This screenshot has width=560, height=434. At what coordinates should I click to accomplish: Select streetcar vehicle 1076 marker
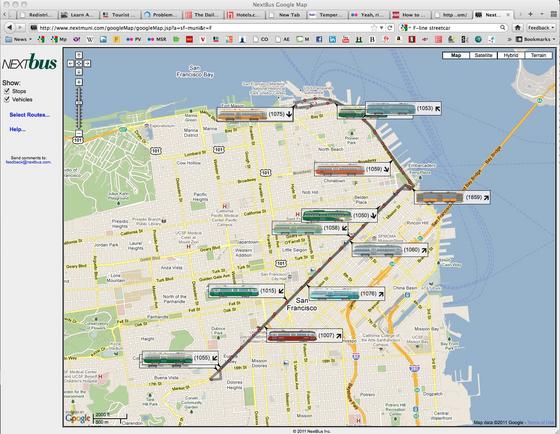(x=346, y=294)
